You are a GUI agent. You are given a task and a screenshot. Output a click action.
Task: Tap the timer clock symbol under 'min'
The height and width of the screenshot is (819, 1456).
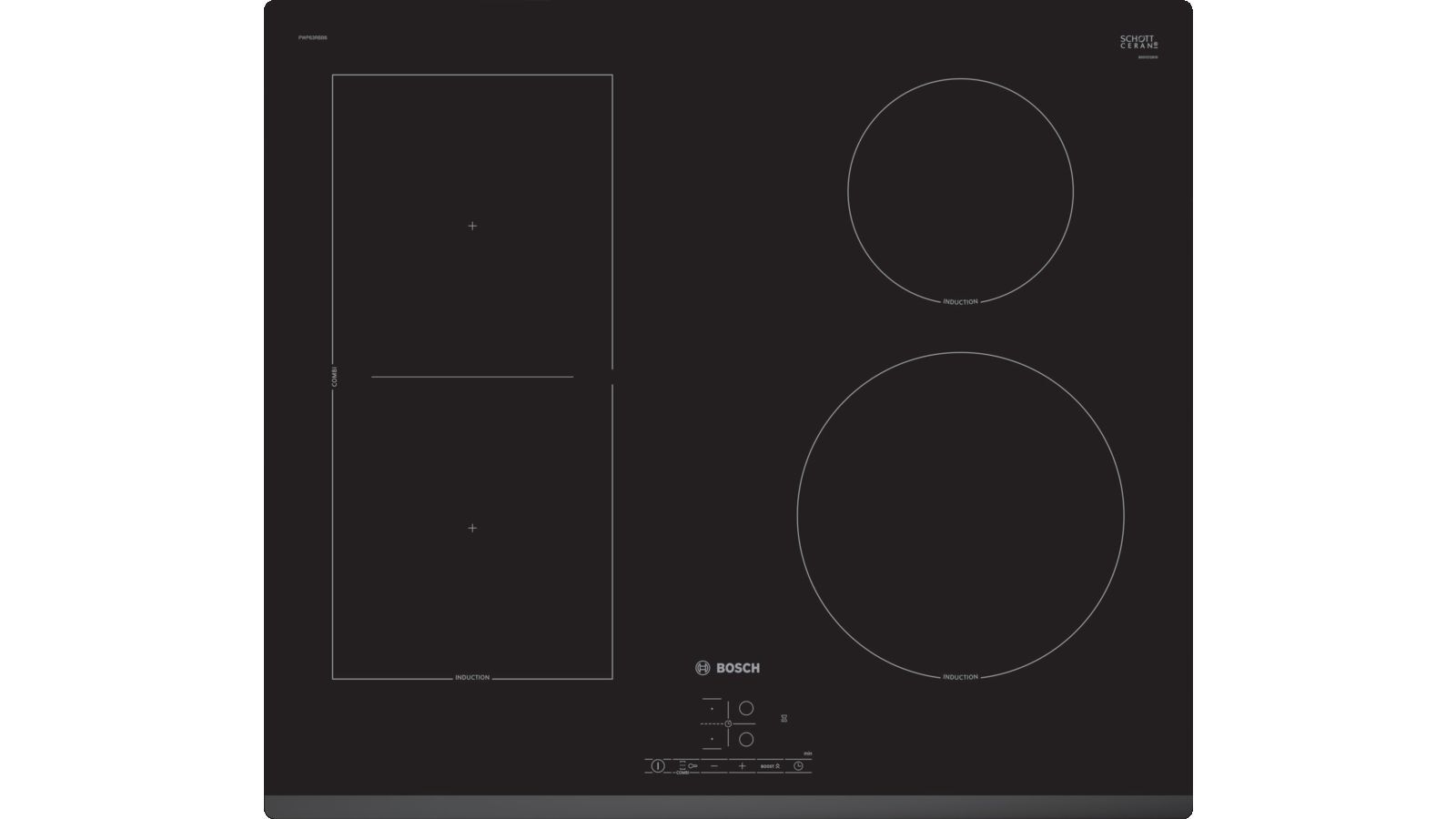point(798,766)
